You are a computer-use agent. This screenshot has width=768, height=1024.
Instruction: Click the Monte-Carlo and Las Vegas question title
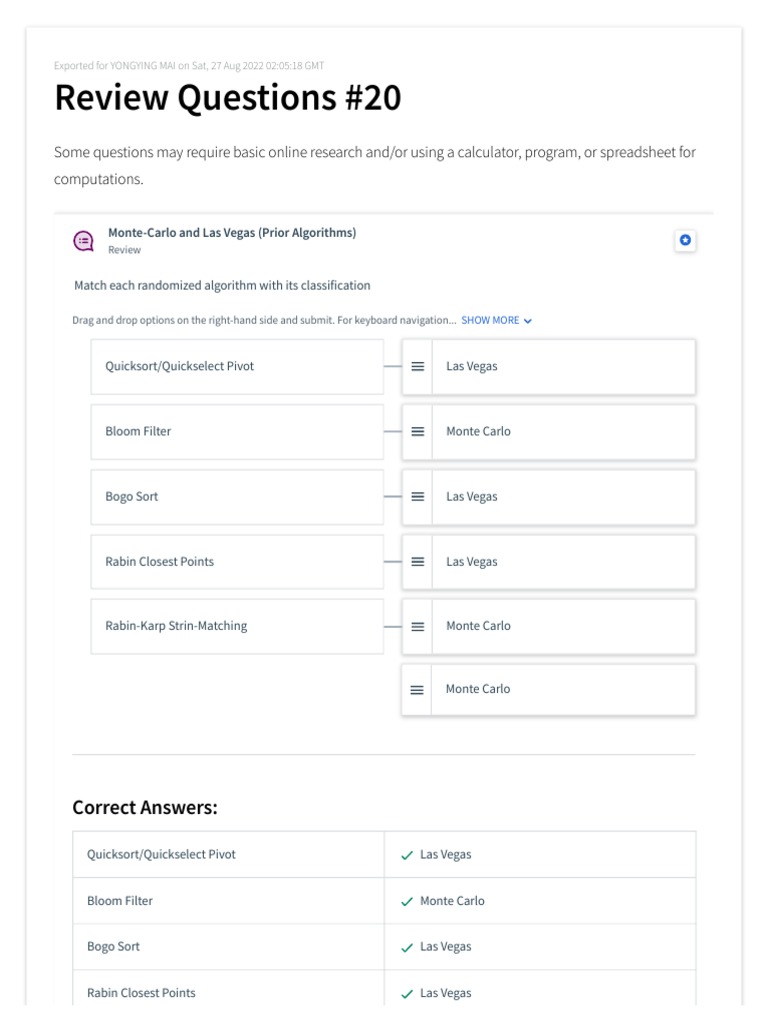point(232,233)
